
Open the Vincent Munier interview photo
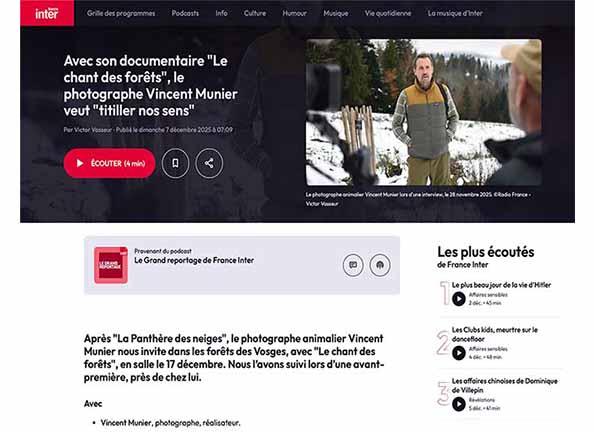click(x=424, y=112)
